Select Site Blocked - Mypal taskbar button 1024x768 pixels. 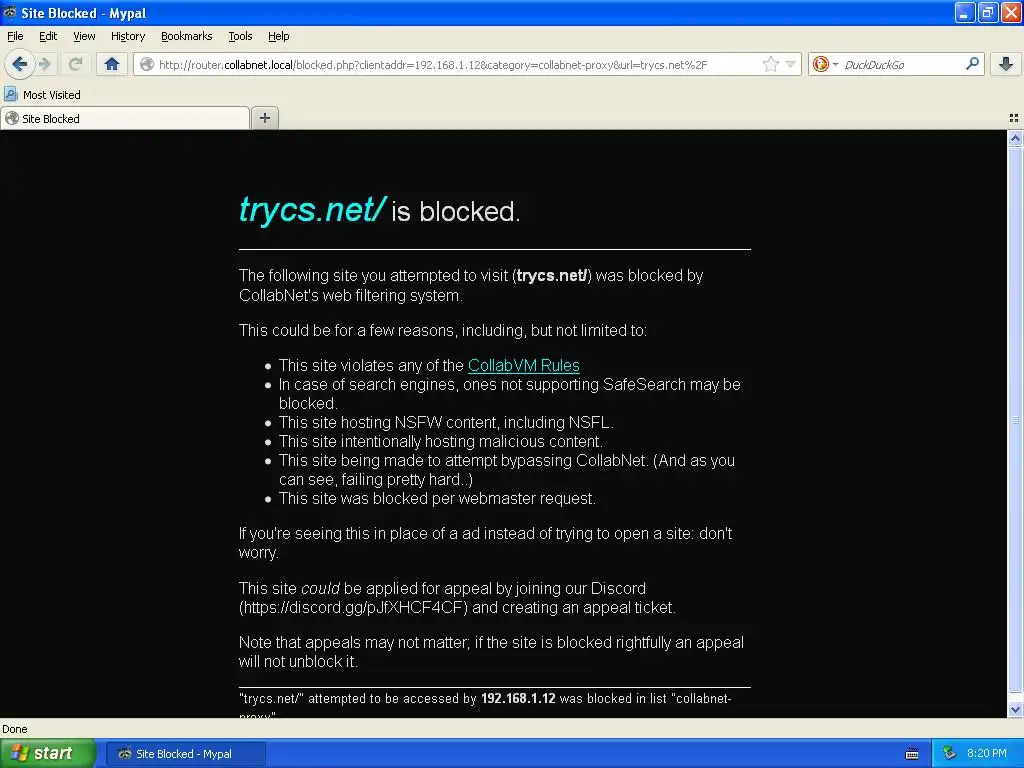pos(185,754)
